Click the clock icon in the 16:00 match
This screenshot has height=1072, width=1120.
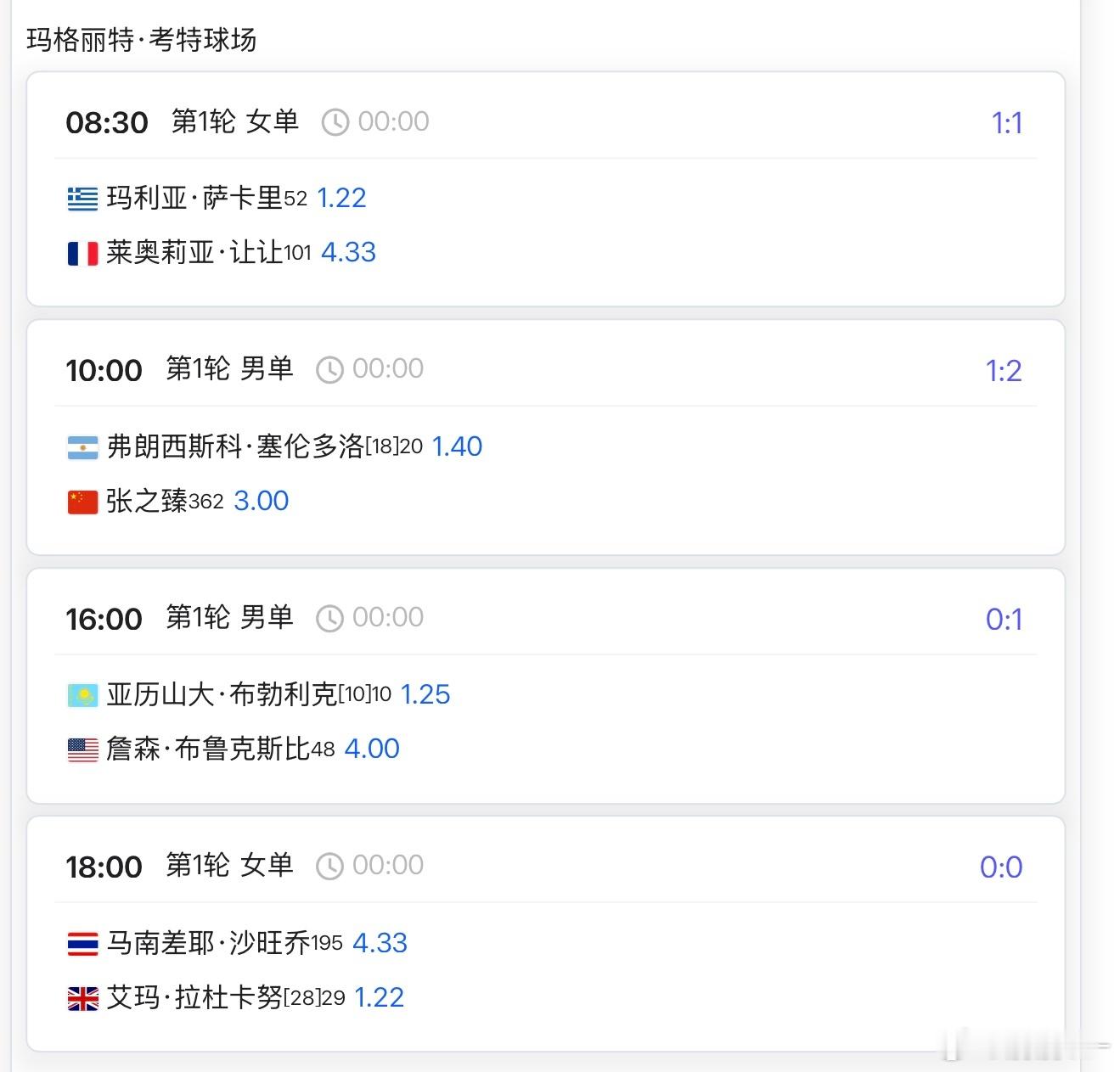pyautogui.click(x=329, y=618)
